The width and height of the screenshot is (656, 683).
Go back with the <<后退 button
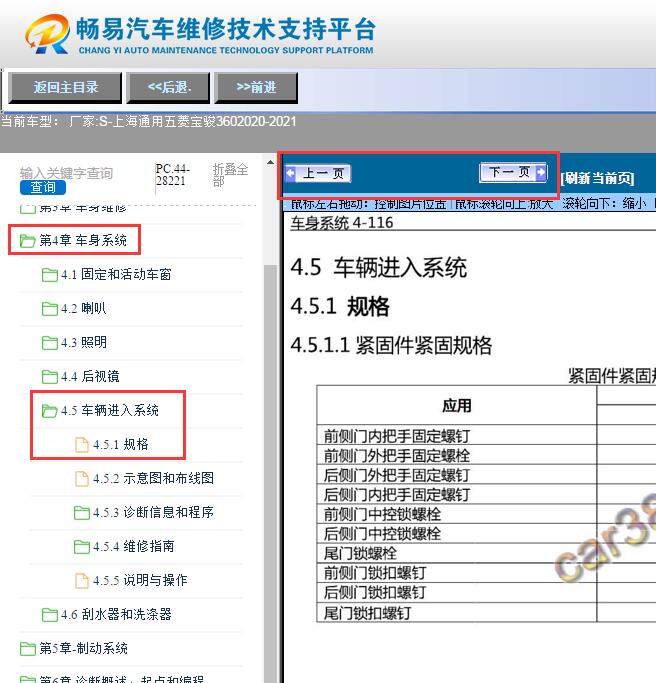[168, 88]
